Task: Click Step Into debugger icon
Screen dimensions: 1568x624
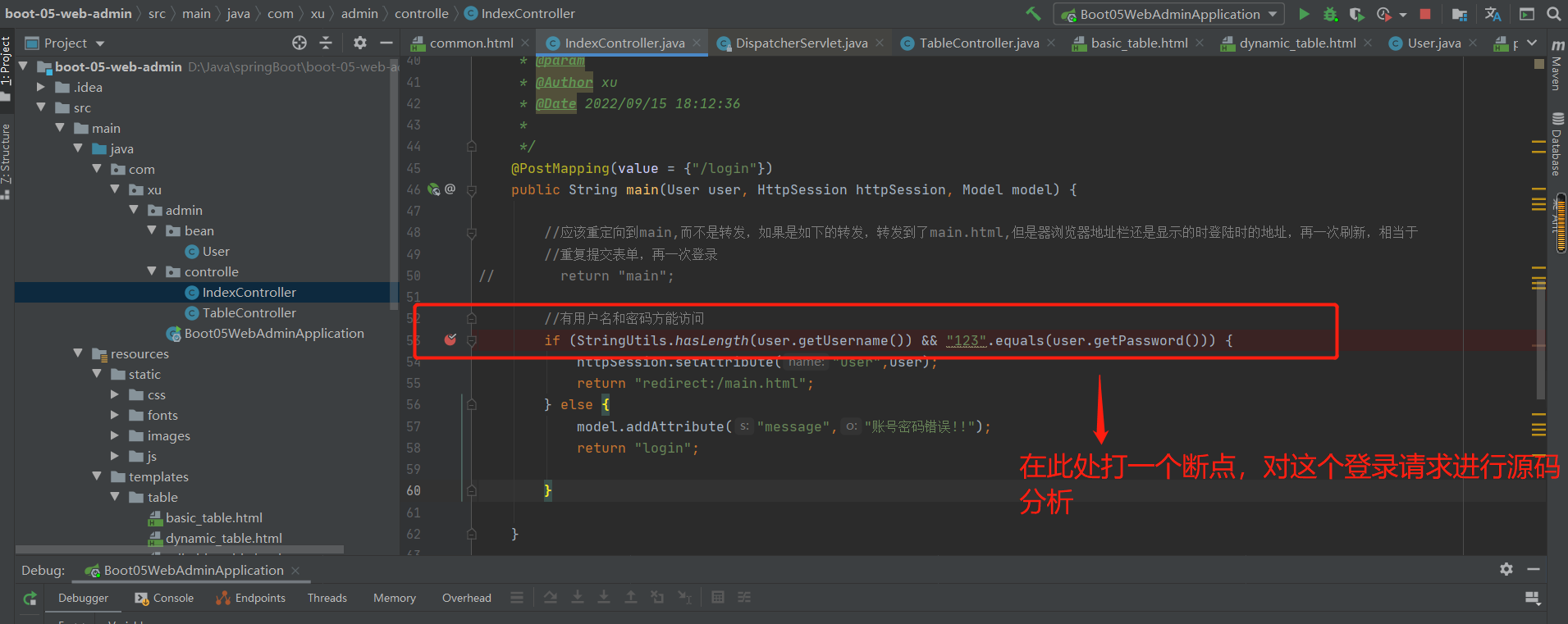Action: (x=578, y=598)
